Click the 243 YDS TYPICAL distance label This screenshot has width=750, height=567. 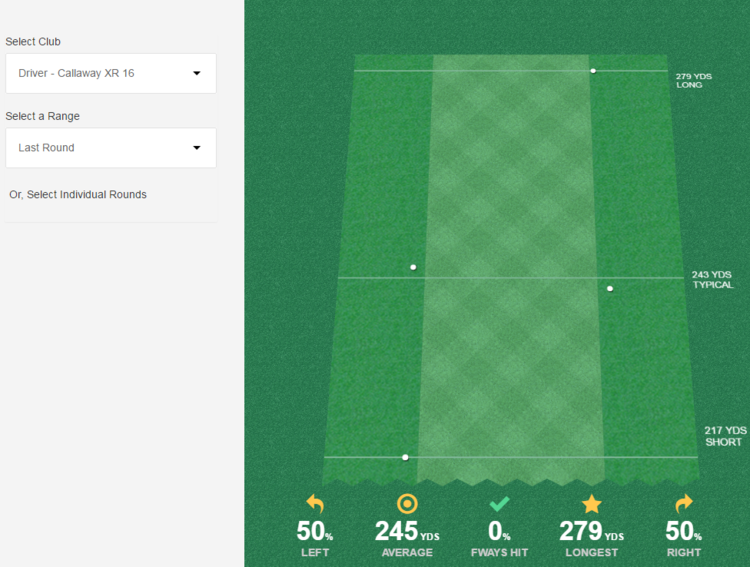coord(712,279)
